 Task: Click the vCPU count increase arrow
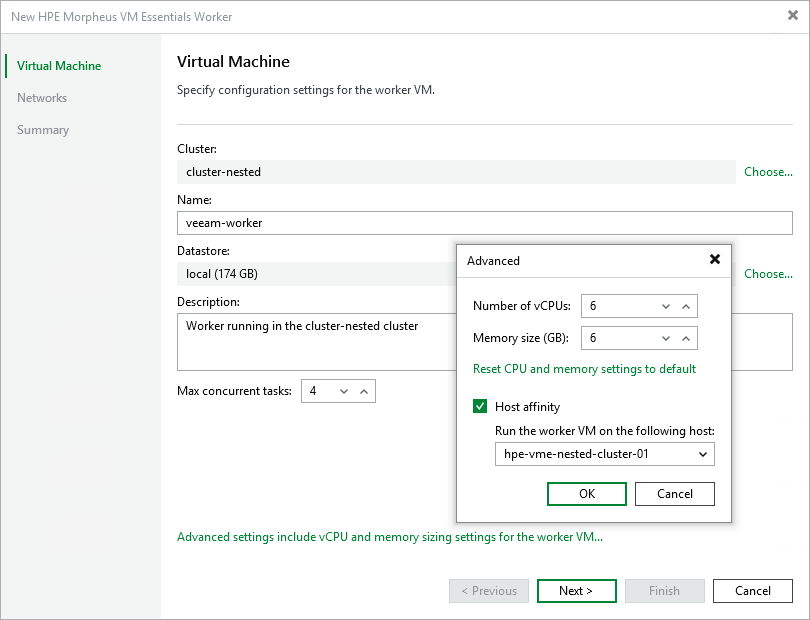tap(685, 306)
